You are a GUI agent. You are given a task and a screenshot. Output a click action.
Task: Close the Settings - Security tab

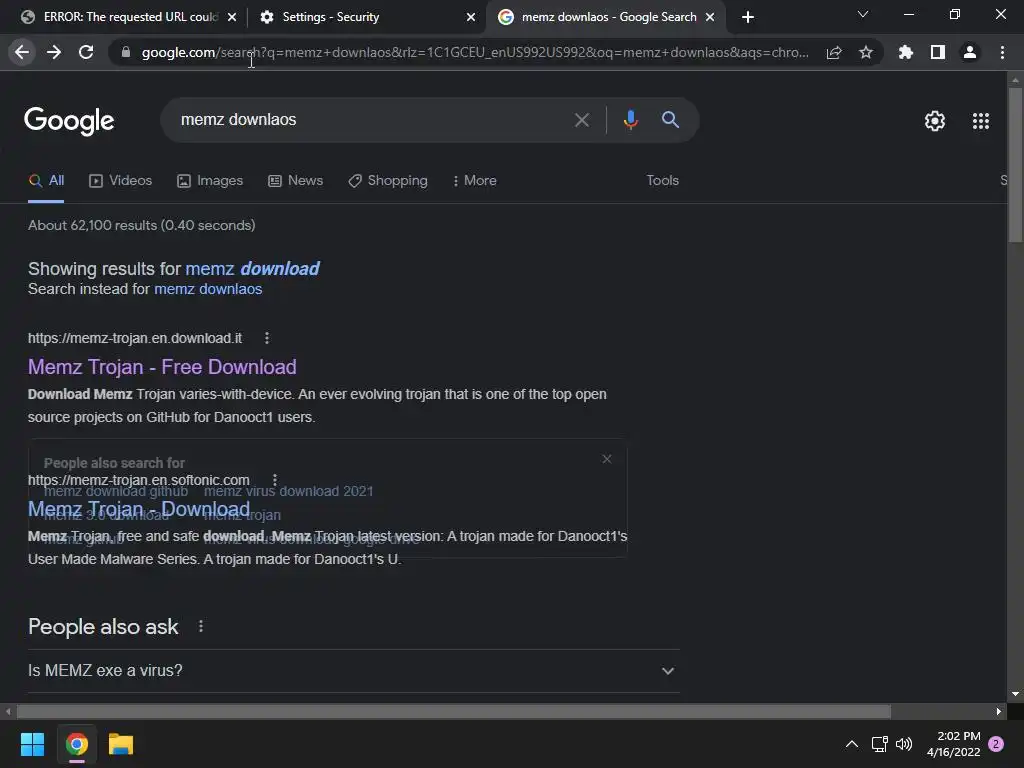[470, 17]
